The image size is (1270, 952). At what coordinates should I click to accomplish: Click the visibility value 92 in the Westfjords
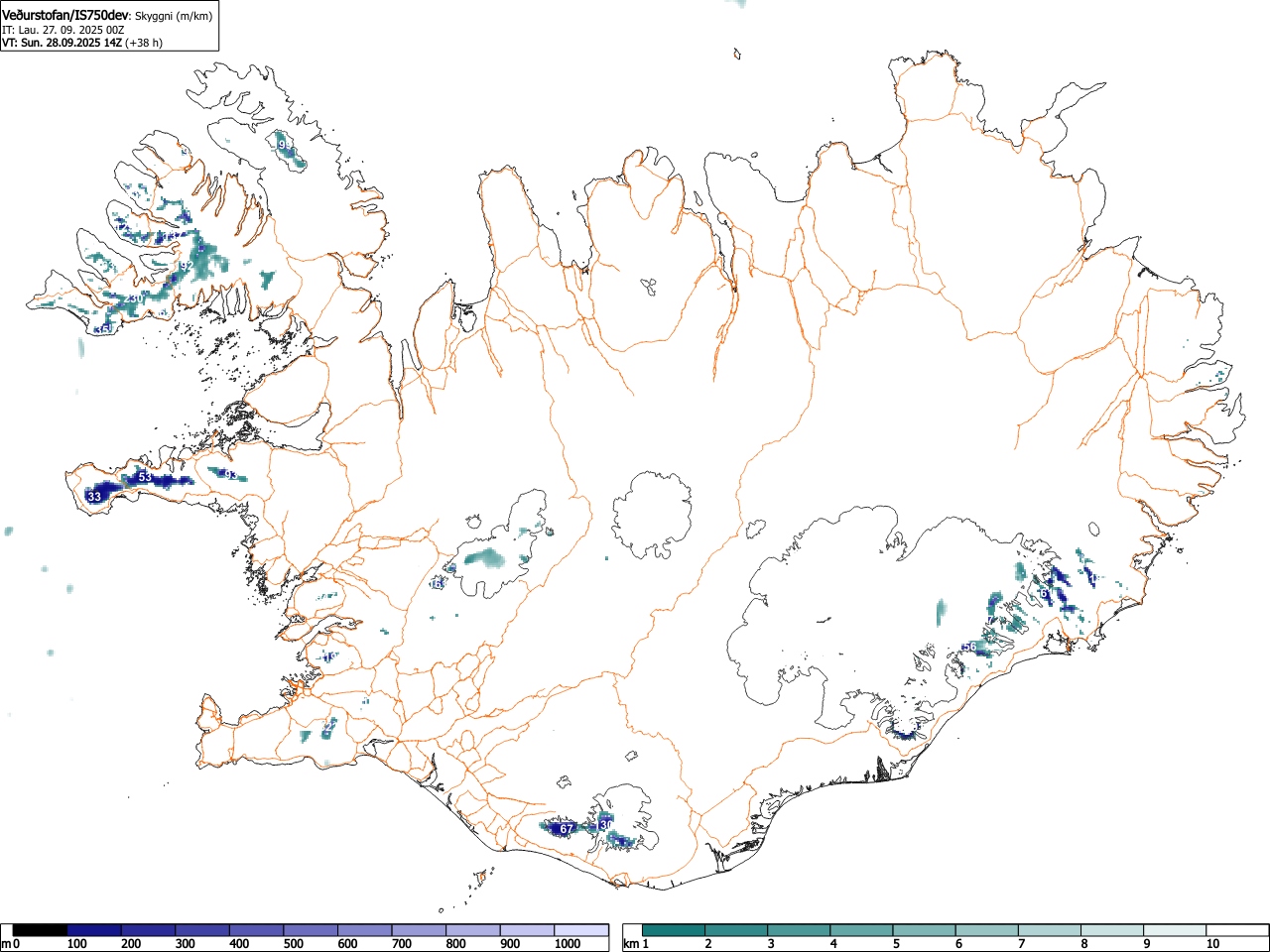186,266
